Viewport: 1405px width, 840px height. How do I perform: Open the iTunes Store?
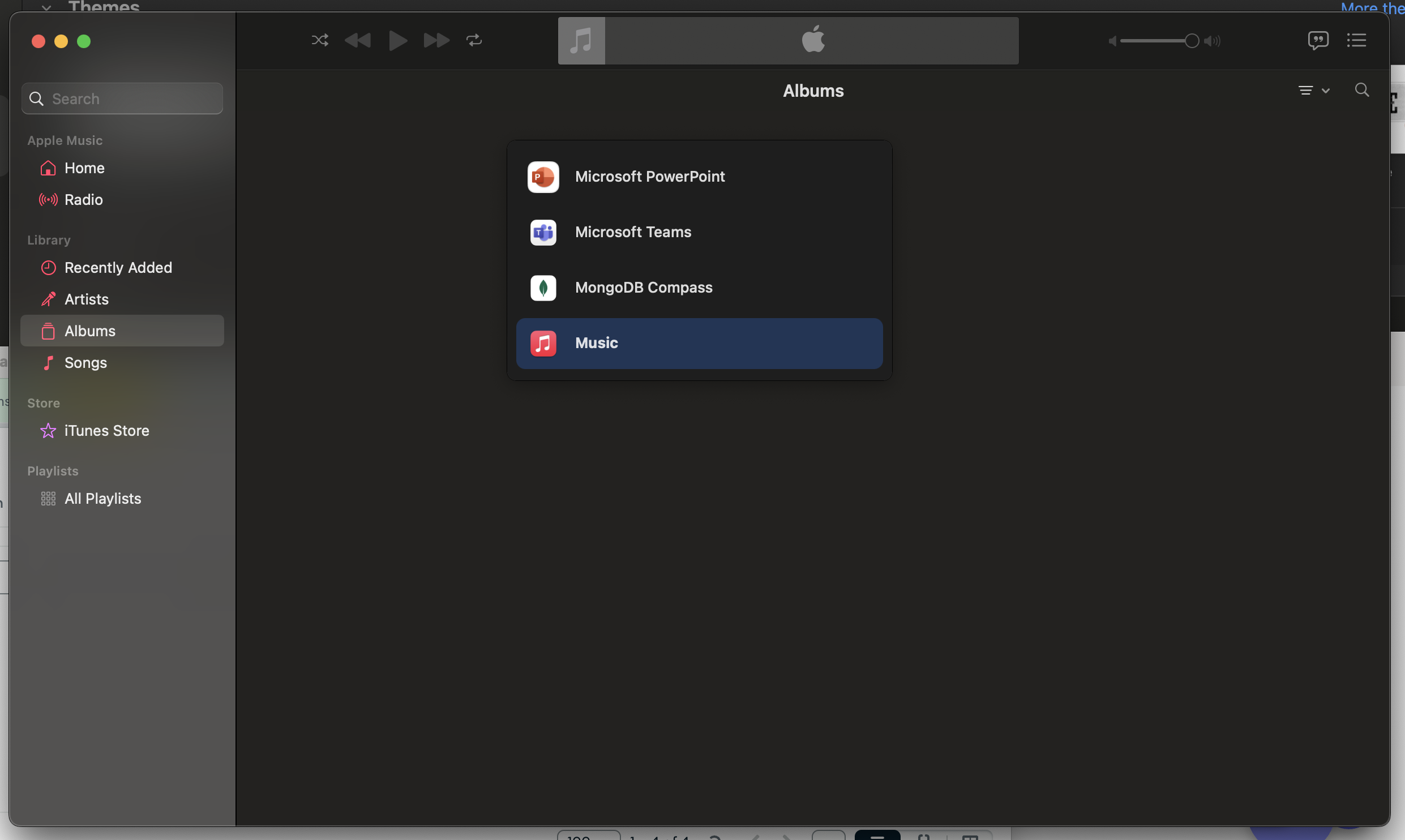106,431
